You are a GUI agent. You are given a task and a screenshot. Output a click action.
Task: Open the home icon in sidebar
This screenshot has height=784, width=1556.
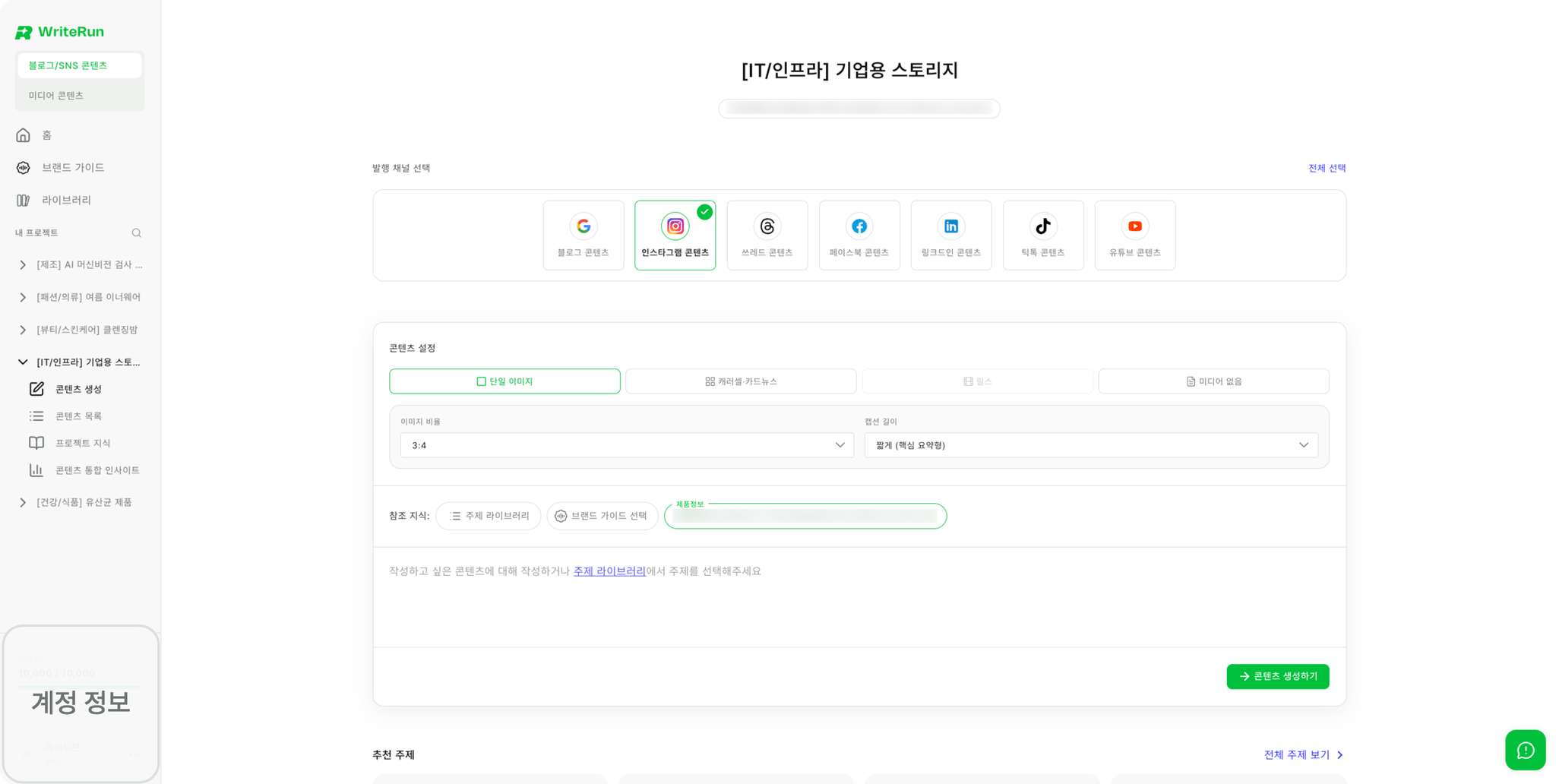click(23, 135)
